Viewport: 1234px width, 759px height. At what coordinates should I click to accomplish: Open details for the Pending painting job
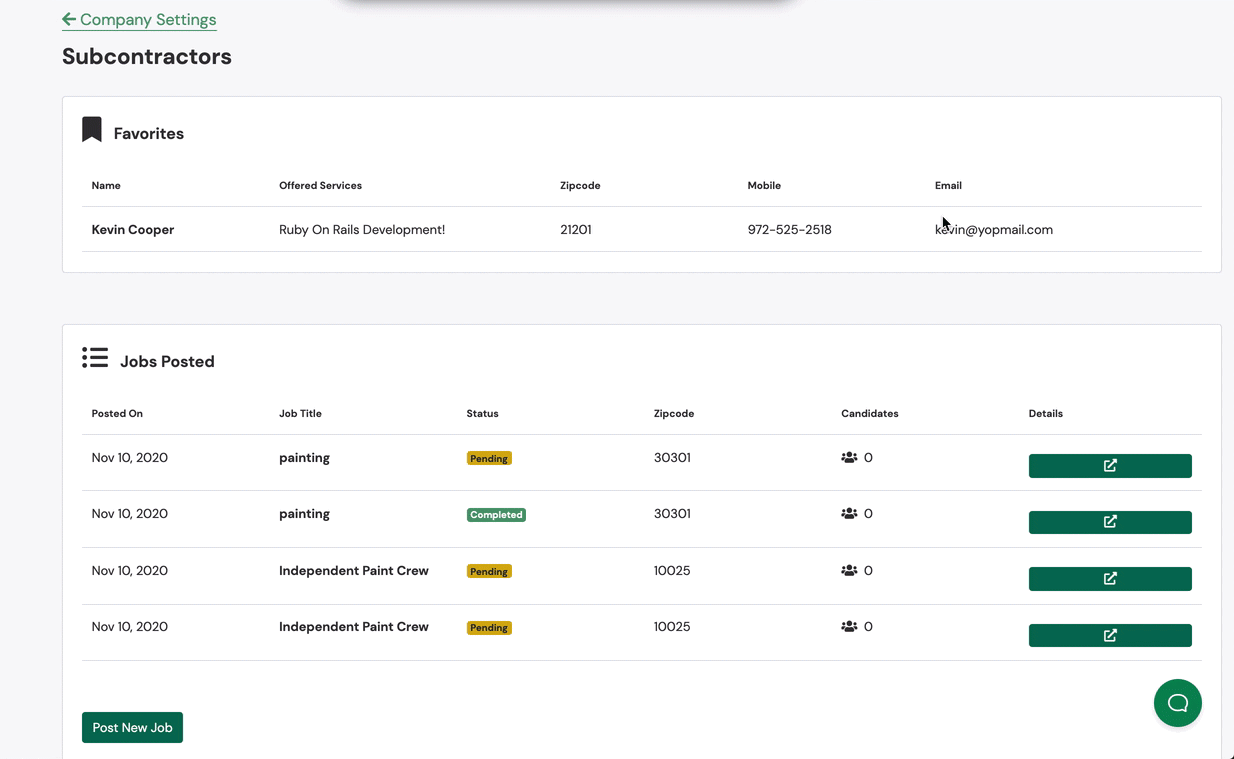1109,466
